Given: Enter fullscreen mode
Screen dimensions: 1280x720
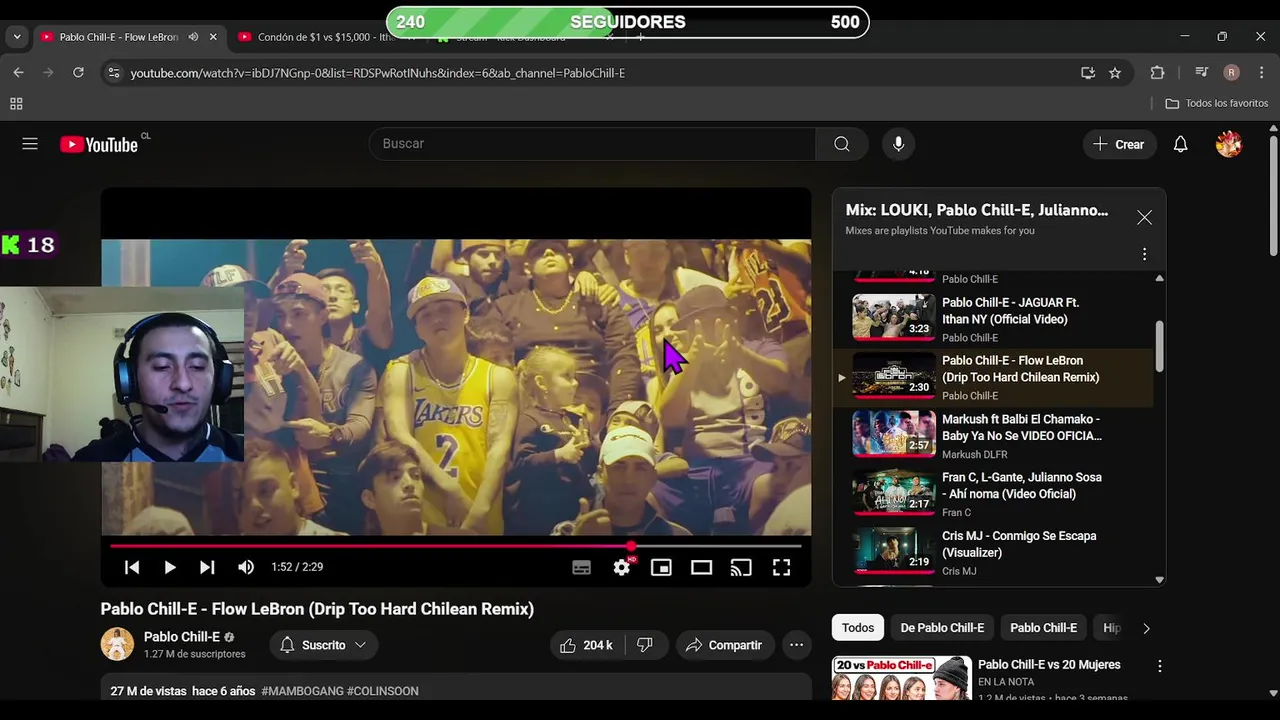Looking at the screenshot, I should 781,567.
